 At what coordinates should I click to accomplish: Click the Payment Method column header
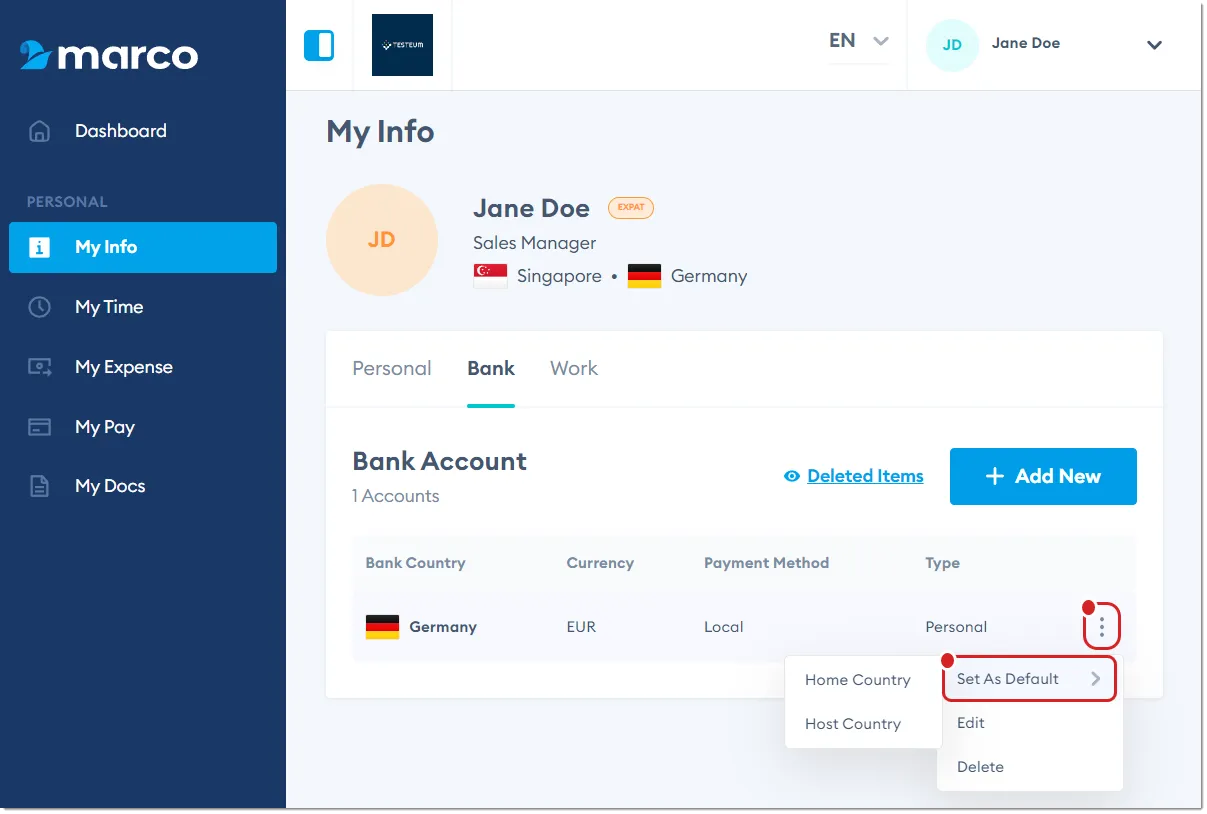pos(766,563)
